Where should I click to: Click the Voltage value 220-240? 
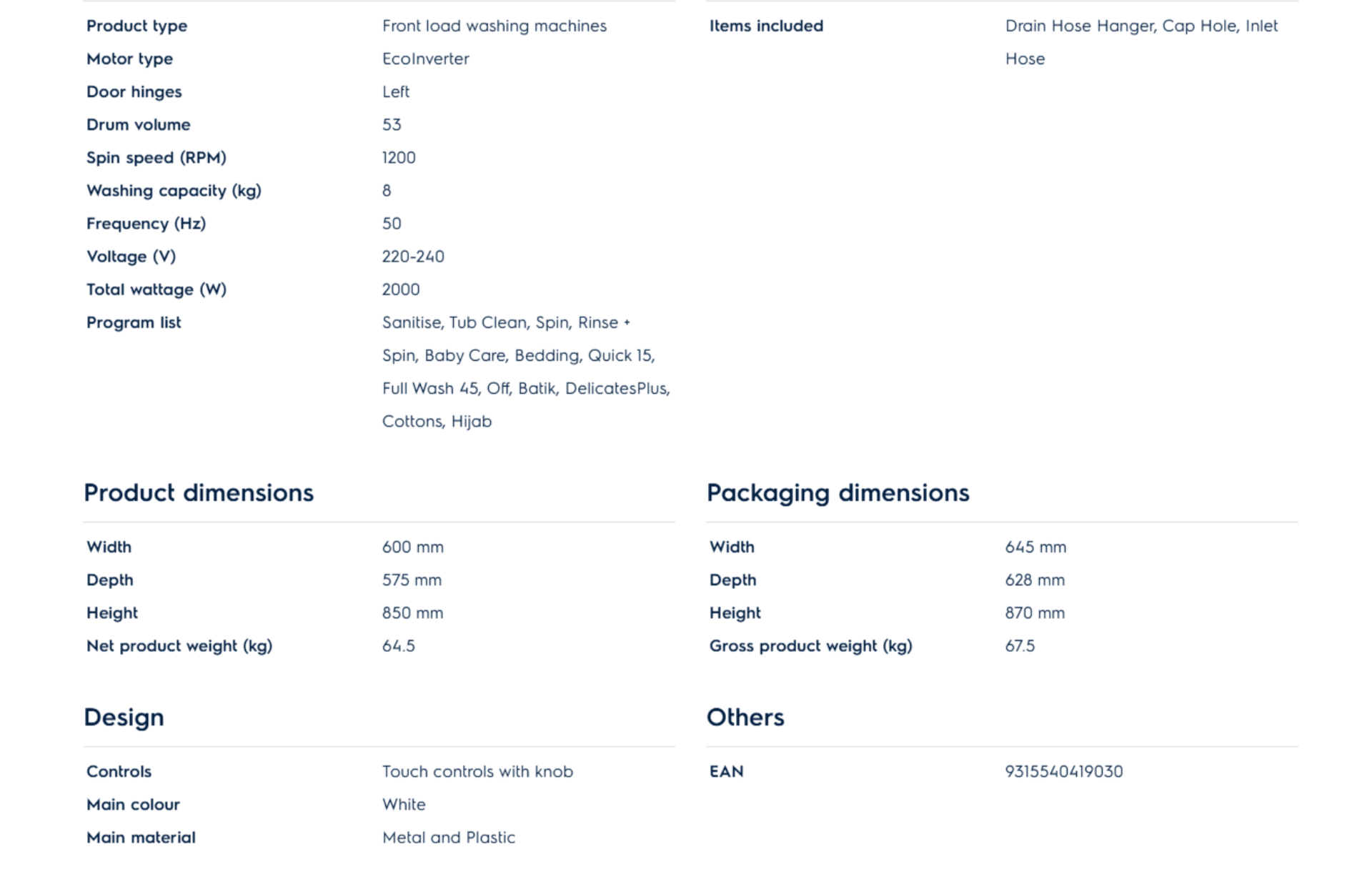point(413,257)
